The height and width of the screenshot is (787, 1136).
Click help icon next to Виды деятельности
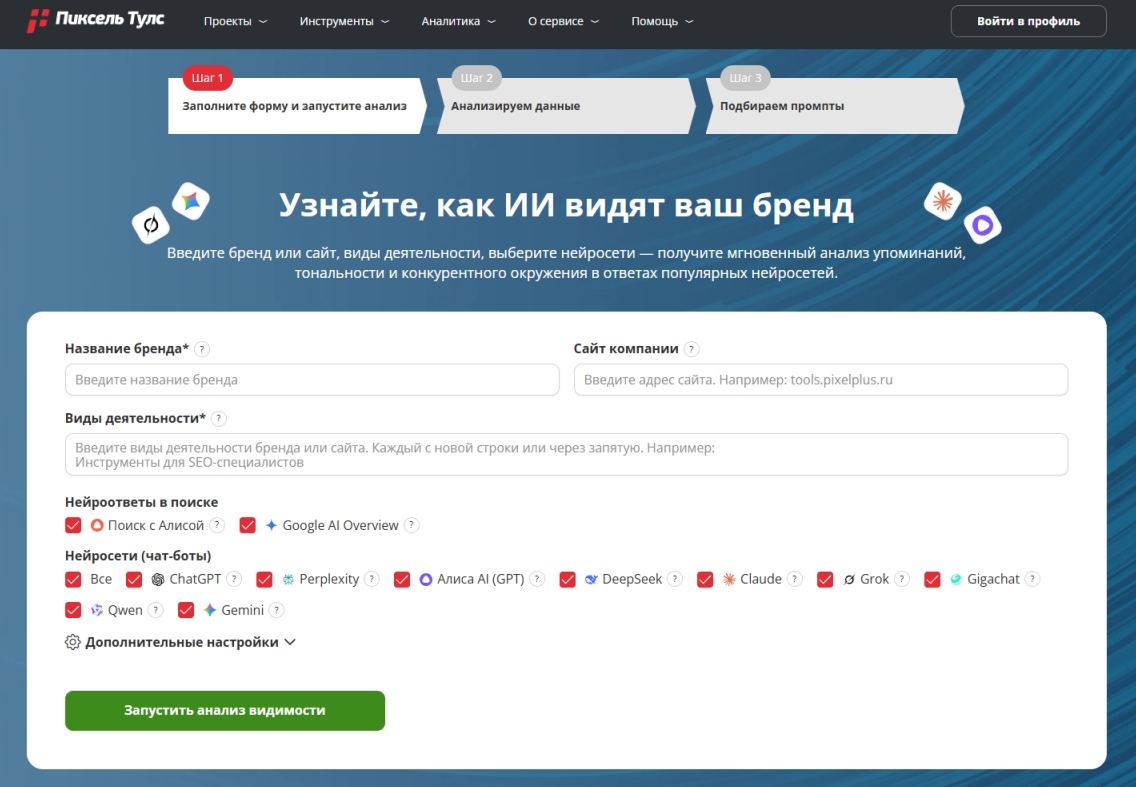point(219,419)
